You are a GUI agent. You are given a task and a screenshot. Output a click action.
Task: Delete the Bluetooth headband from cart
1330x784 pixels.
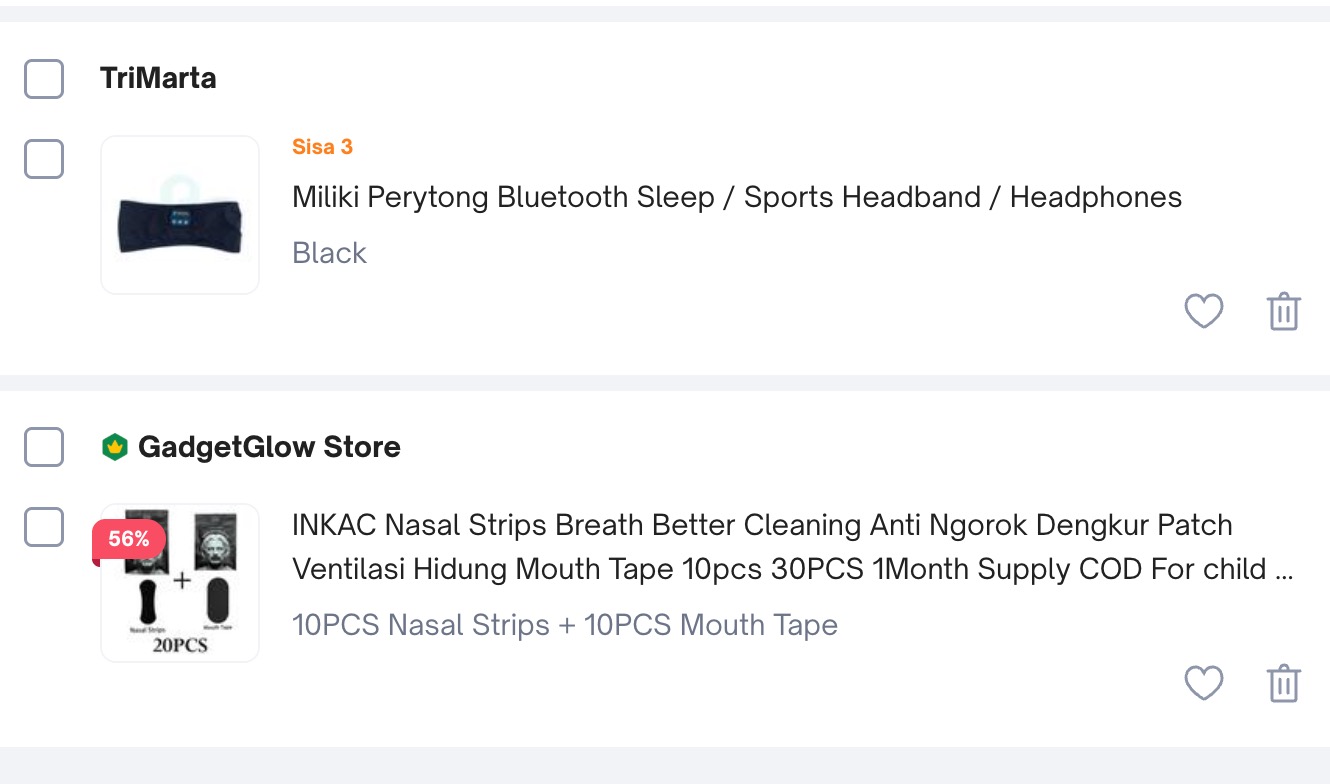click(x=1284, y=312)
